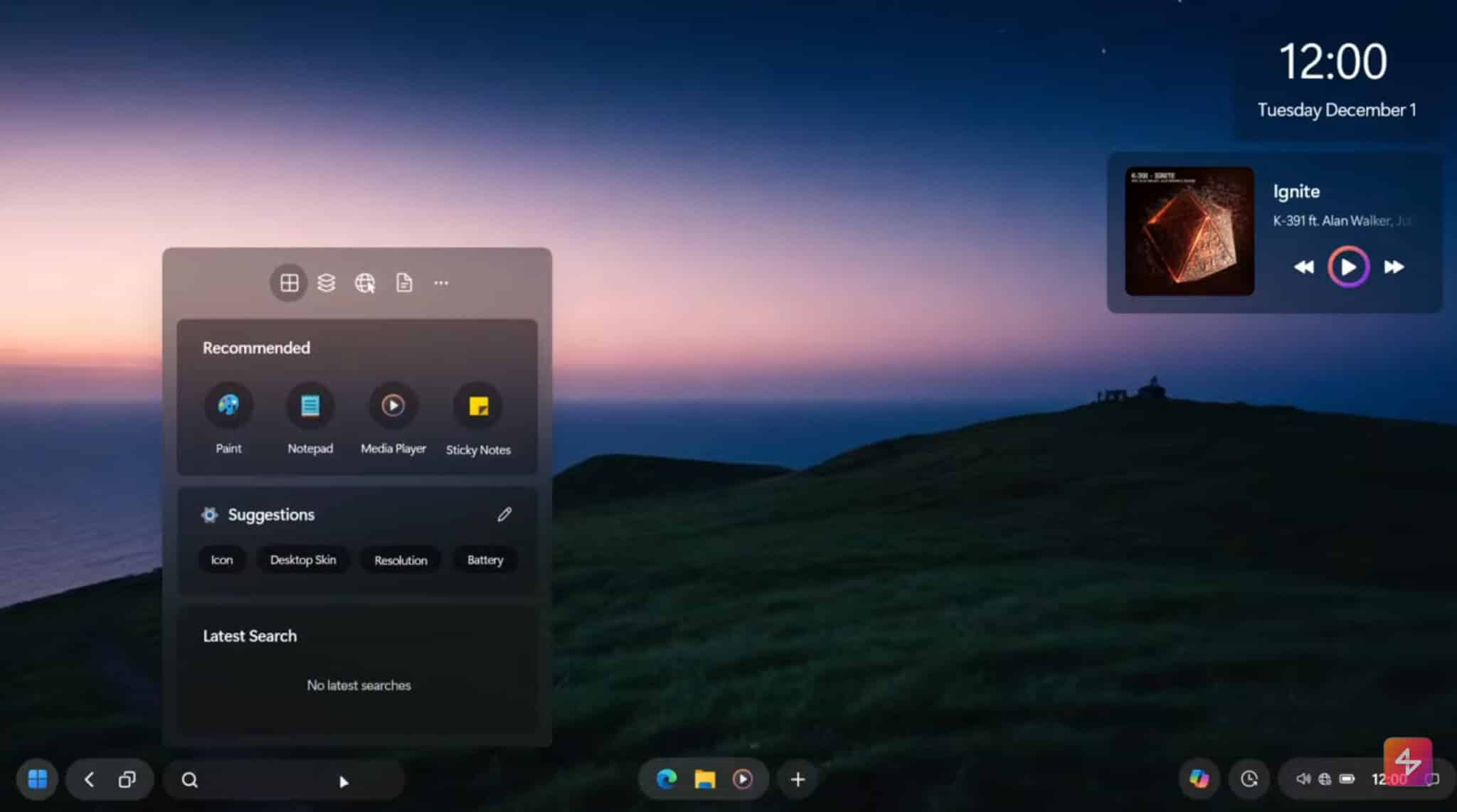Select the layers-style search filter icon

(327, 282)
